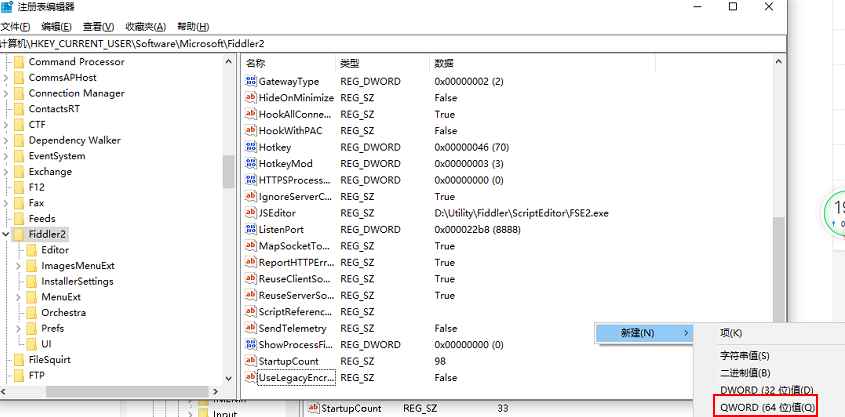Select the Editor subkey under Fiddler2
Screen dimensions: 845x417
point(55,250)
